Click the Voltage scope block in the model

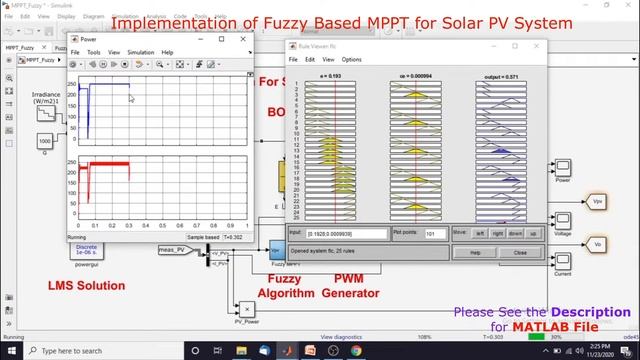tap(563, 221)
